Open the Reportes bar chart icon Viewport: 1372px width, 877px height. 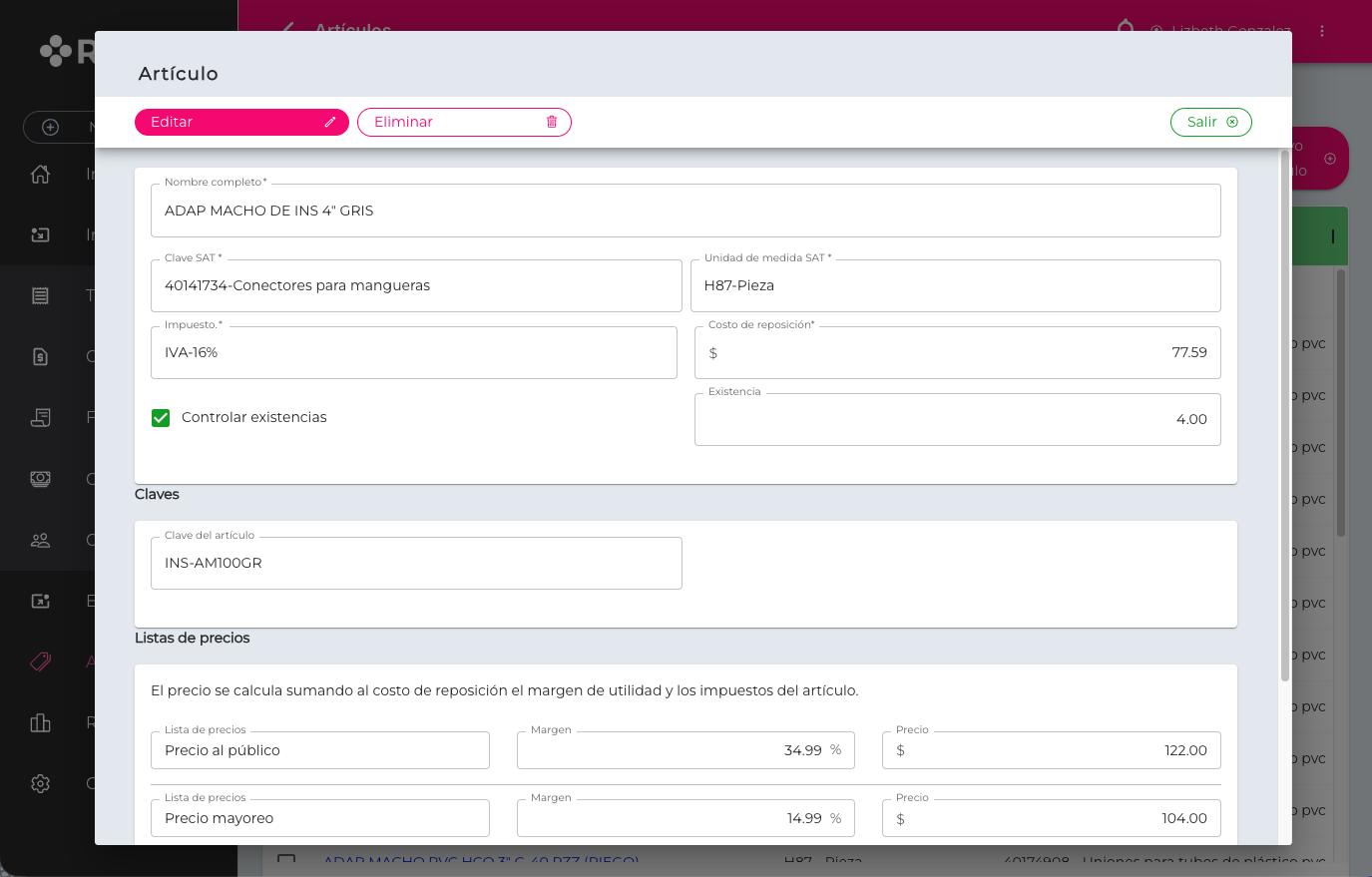pyautogui.click(x=40, y=722)
